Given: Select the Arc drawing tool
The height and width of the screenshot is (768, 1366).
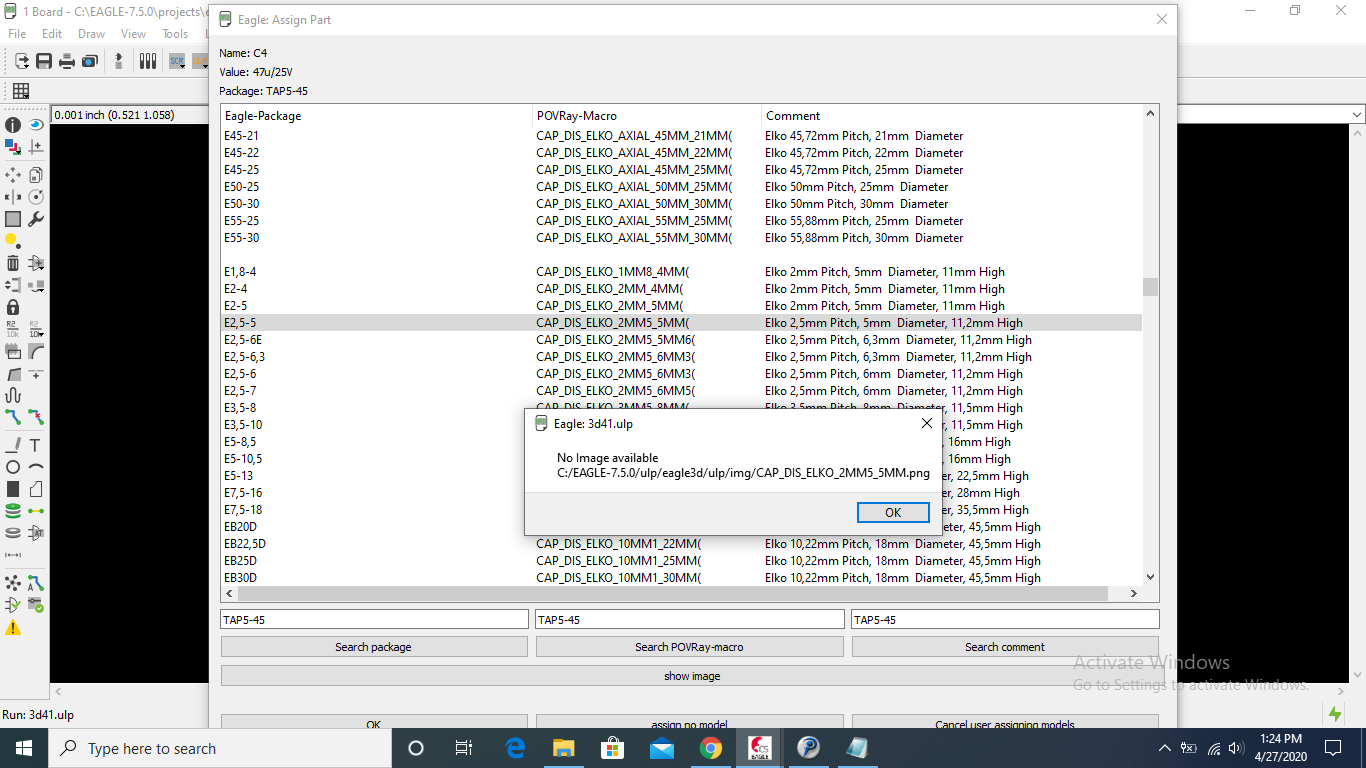Looking at the screenshot, I should tap(36, 467).
